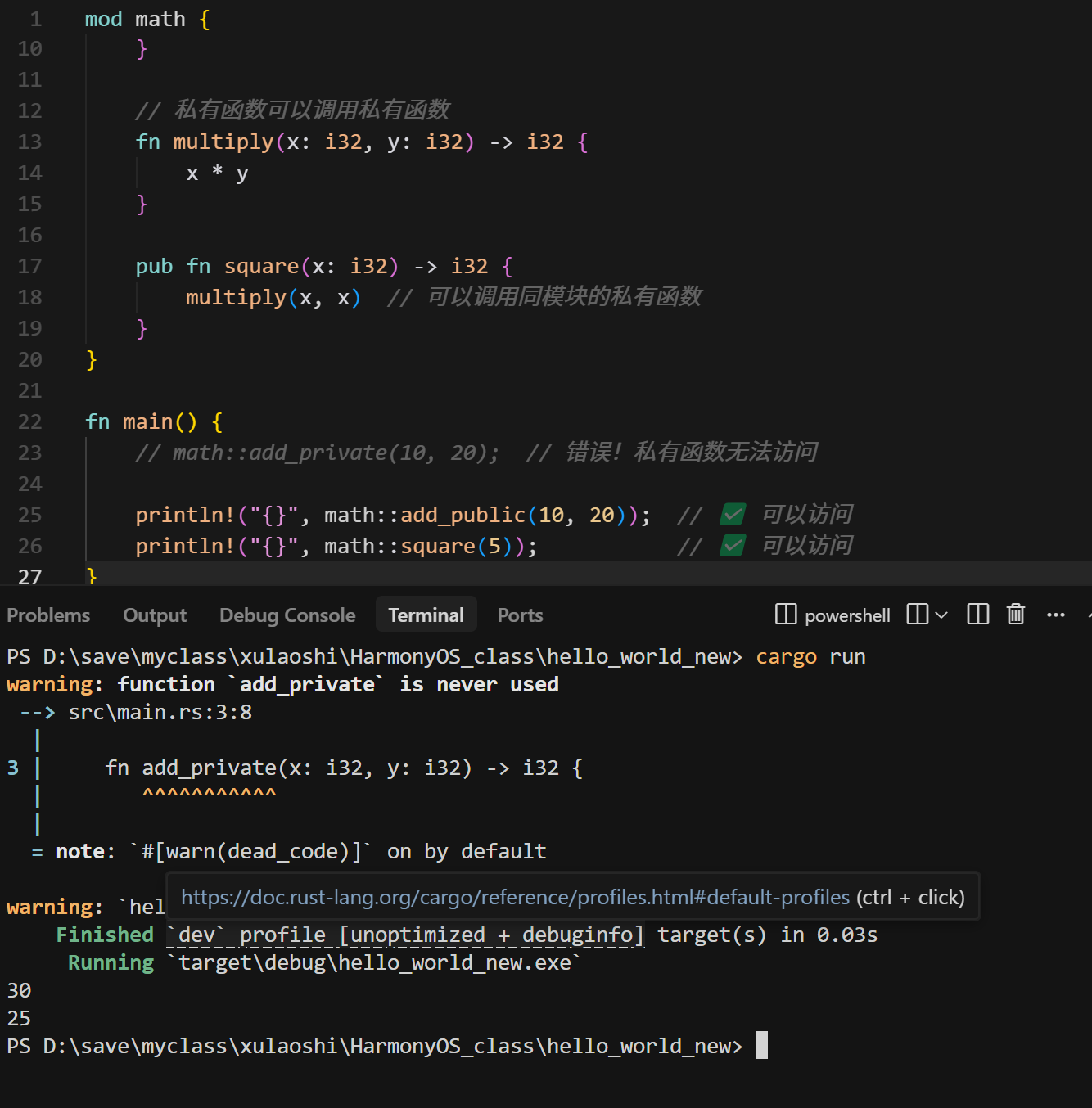This screenshot has height=1108, width=1092.
Task: Click line number 17 in the gutter
Action: tap(29, 267)
